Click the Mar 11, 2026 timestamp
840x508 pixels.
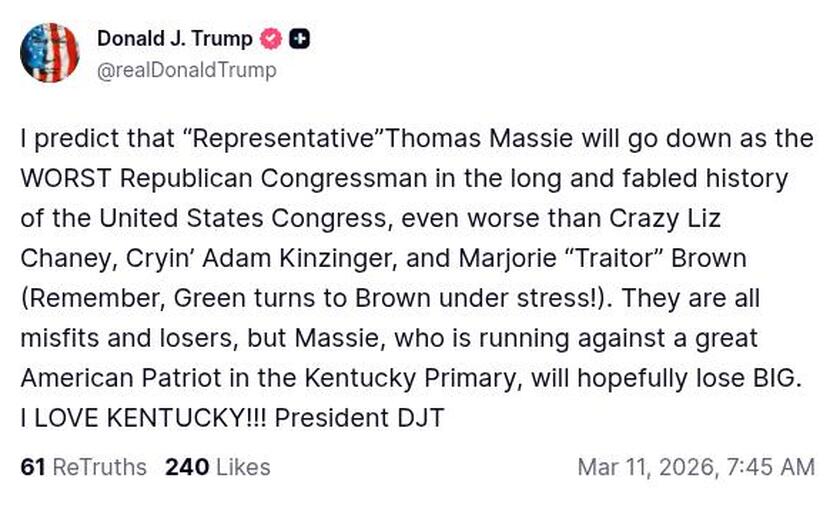coord(696,467)
